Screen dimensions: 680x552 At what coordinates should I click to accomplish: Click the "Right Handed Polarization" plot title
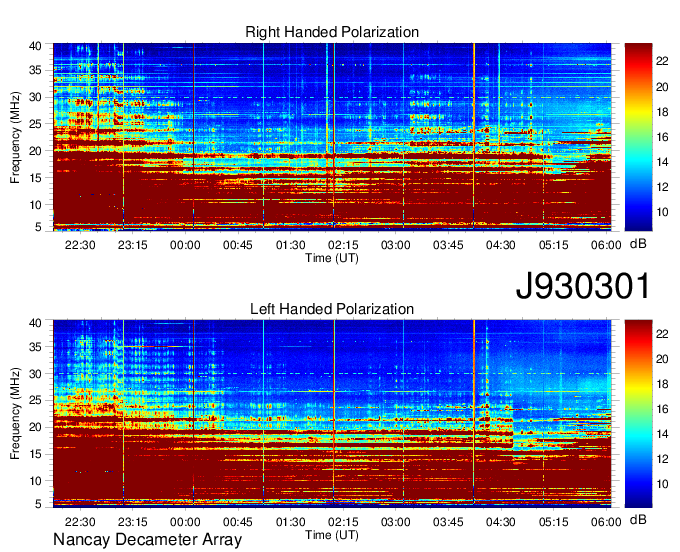332,32
